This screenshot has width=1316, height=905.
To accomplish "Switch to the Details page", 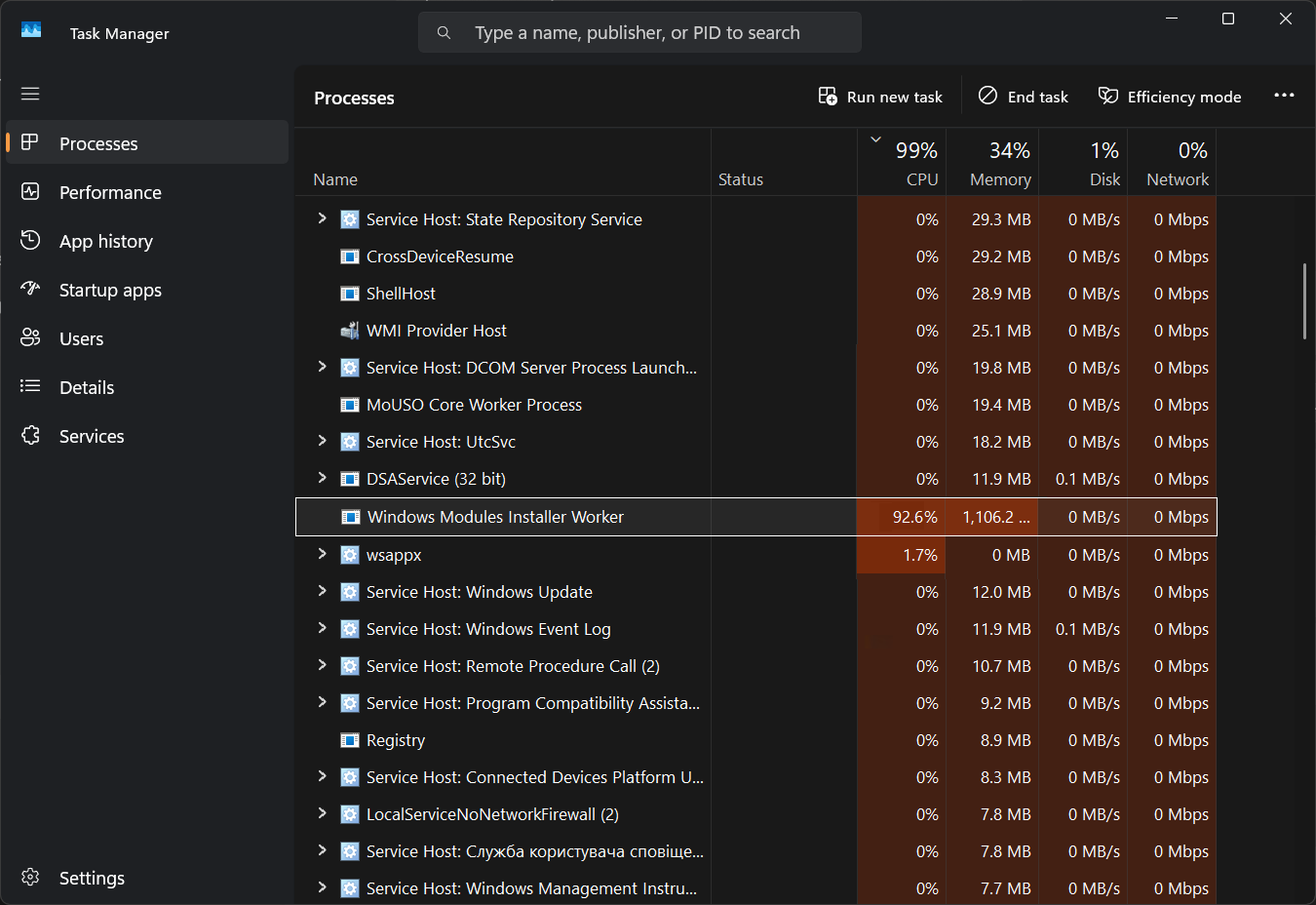I will point(87,387).
